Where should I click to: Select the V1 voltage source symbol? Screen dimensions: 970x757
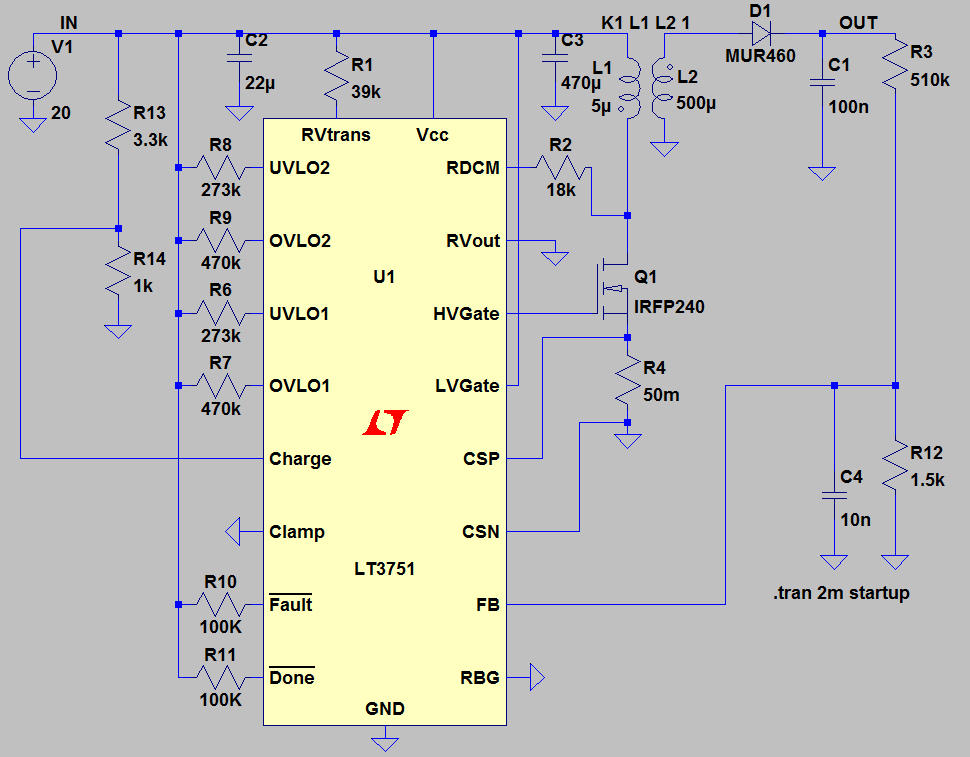[x=33, y=76]
